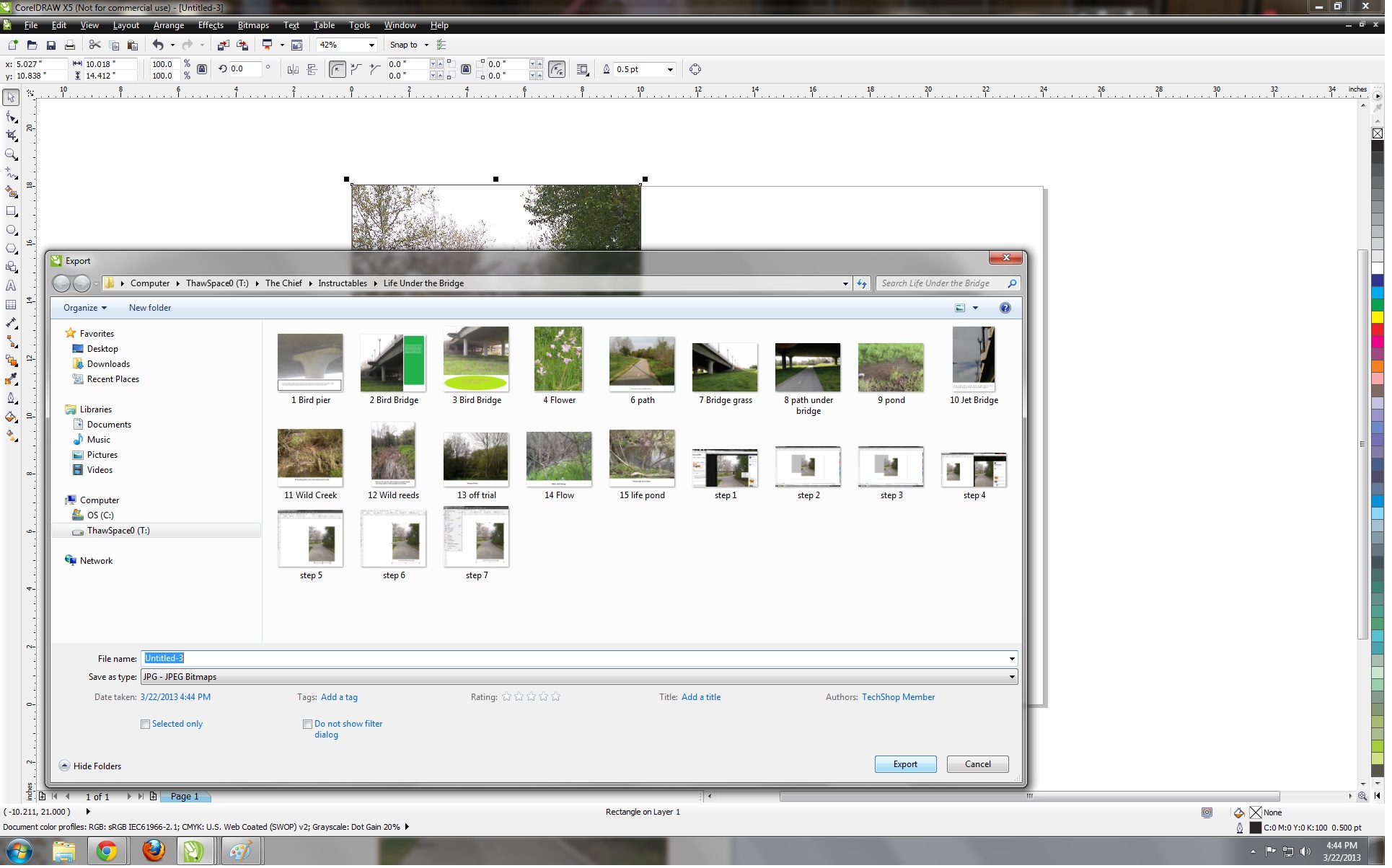Viewport: 1392px width, 868px height.
Task: Click the Undo arrow icon
Action: [158, 45]
